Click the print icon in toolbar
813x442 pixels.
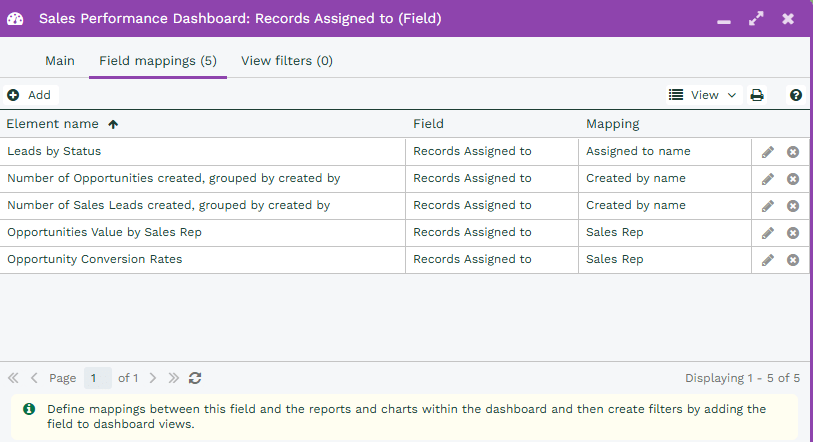[757, 95]
